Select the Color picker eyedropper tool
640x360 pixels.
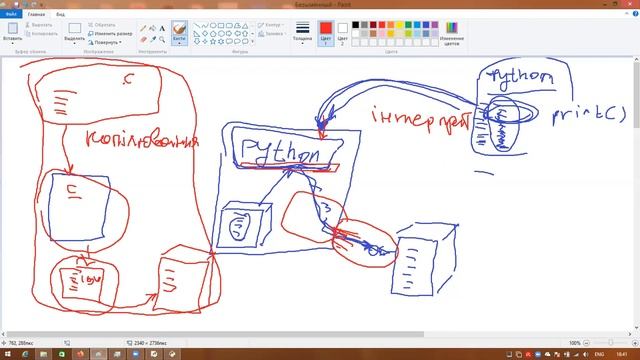click(153, 39)
